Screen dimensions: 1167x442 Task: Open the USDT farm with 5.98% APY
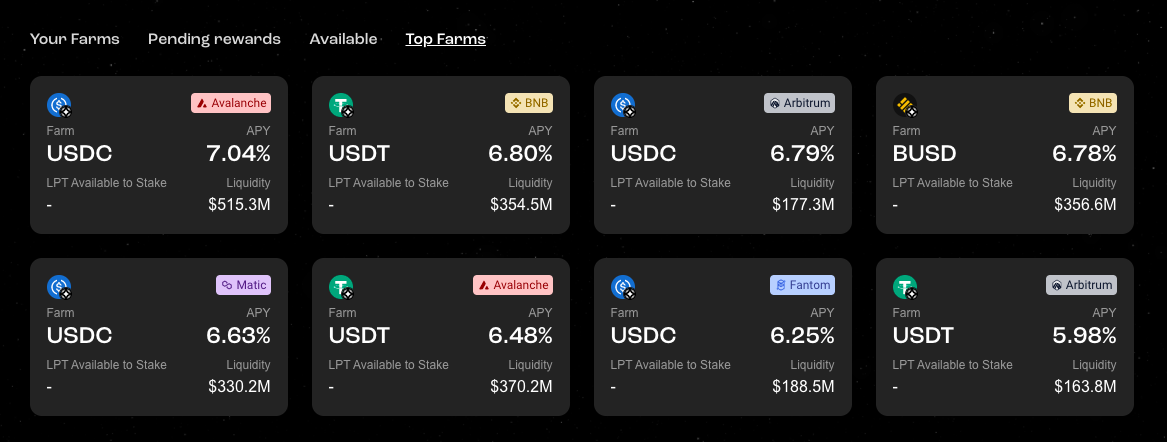click(1005, 337)
